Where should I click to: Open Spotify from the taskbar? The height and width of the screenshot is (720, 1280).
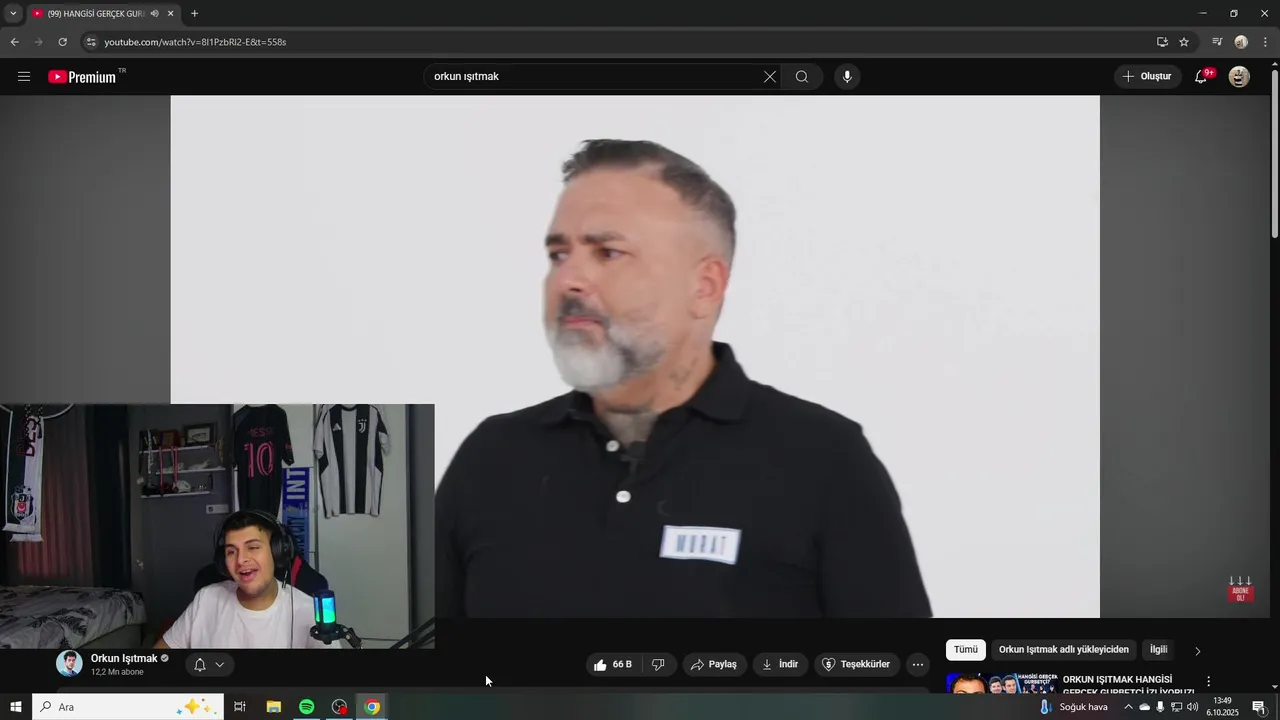click(x=307, y=707)
